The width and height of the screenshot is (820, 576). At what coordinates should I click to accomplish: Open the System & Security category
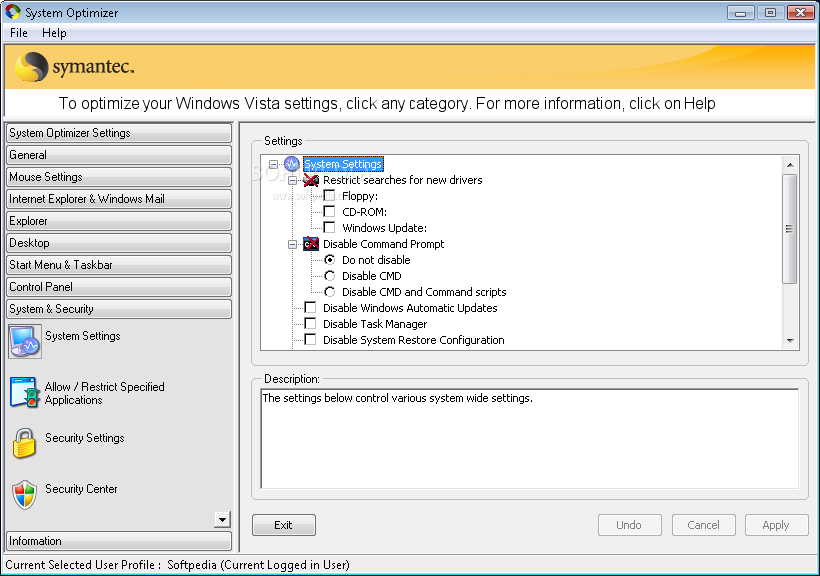(119, 309)
